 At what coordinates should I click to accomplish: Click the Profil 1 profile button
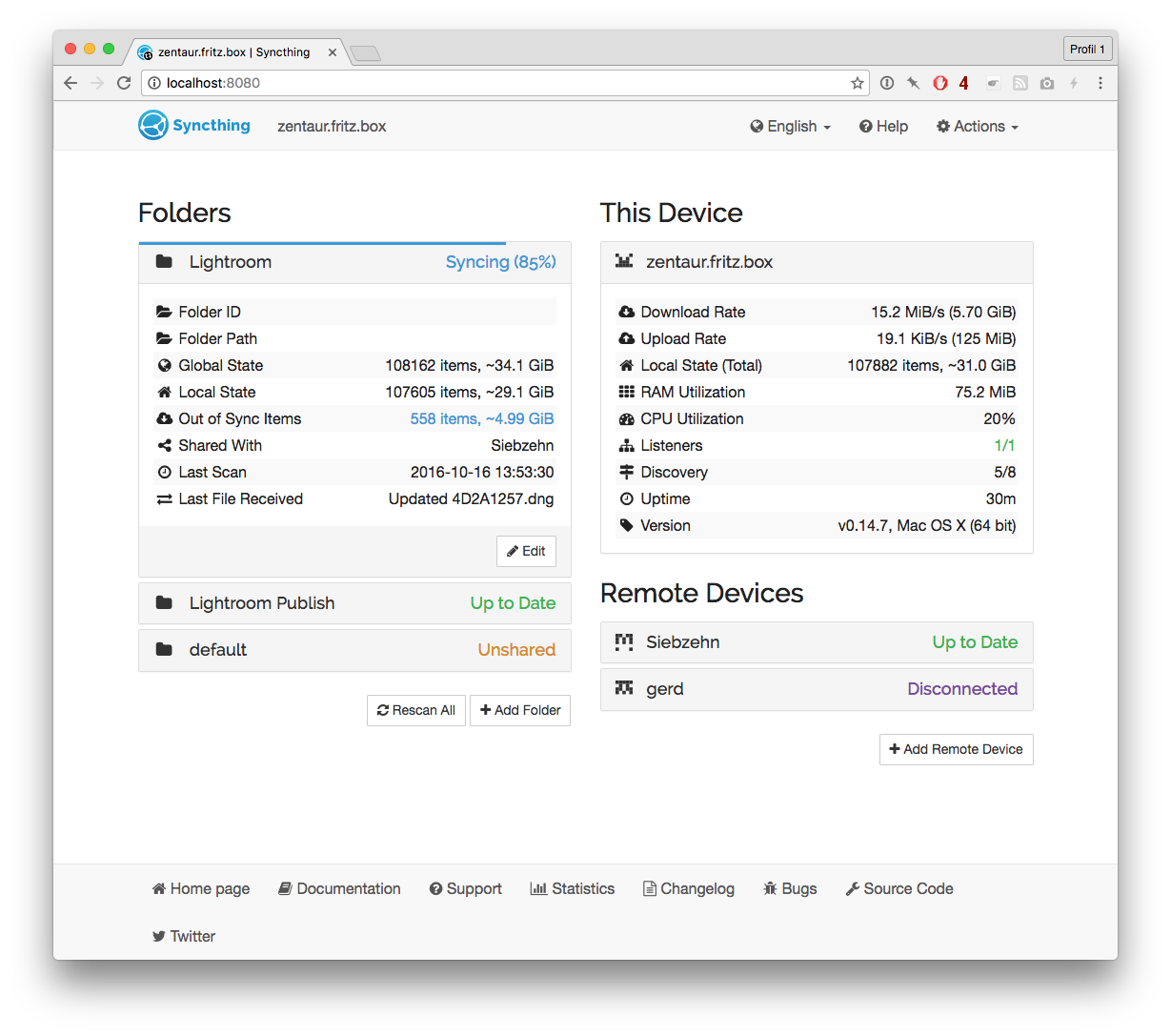1087,49
